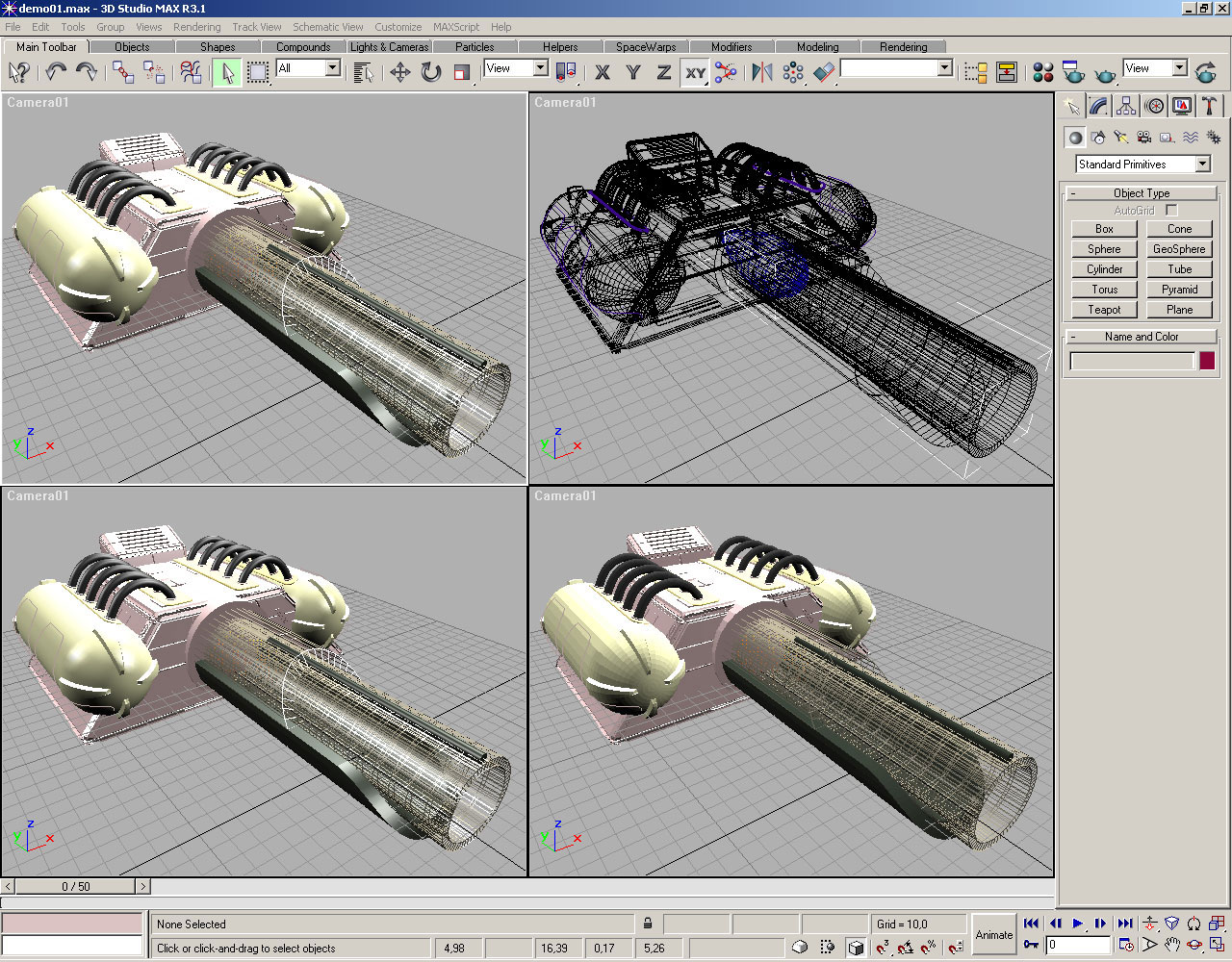Viewport: 1232px width, 962px height.
Task: Collapse the Object Type rollout
Action: coord(1142,193)
